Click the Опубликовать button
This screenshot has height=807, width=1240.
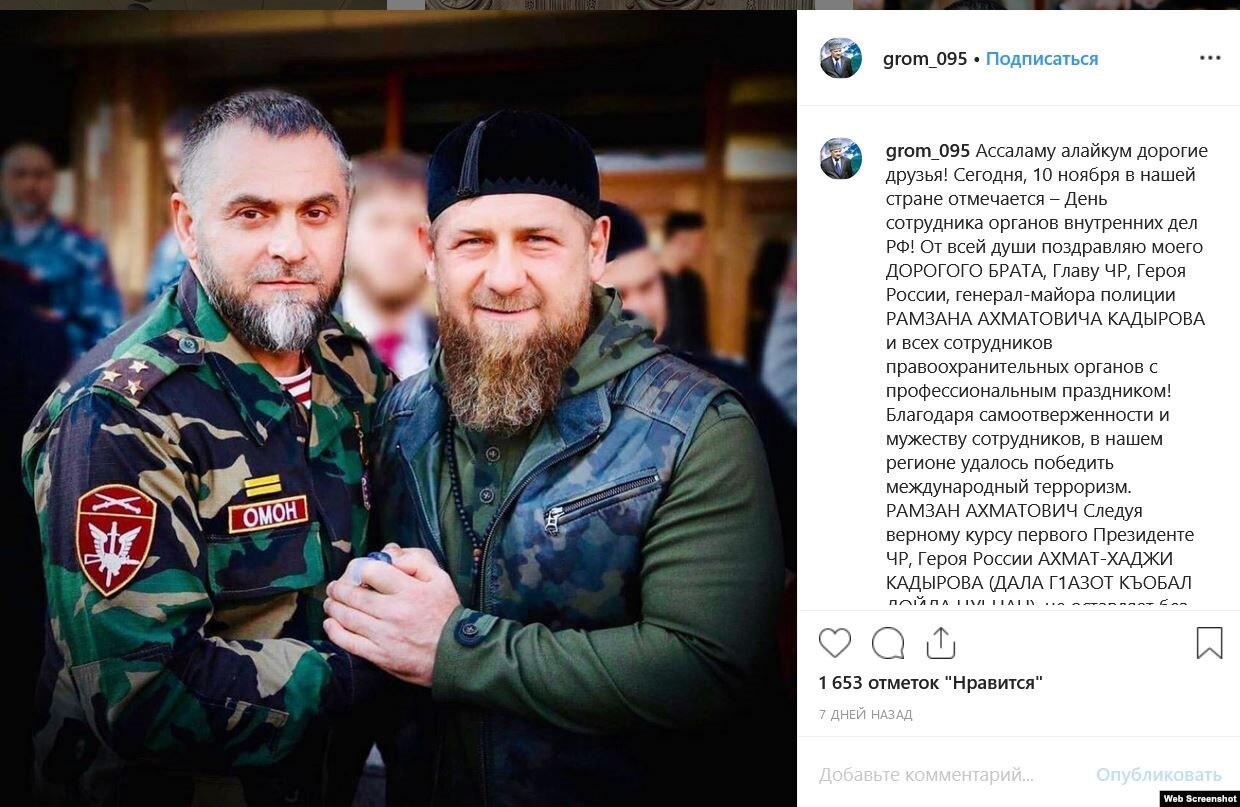(x=1159, y=775)
